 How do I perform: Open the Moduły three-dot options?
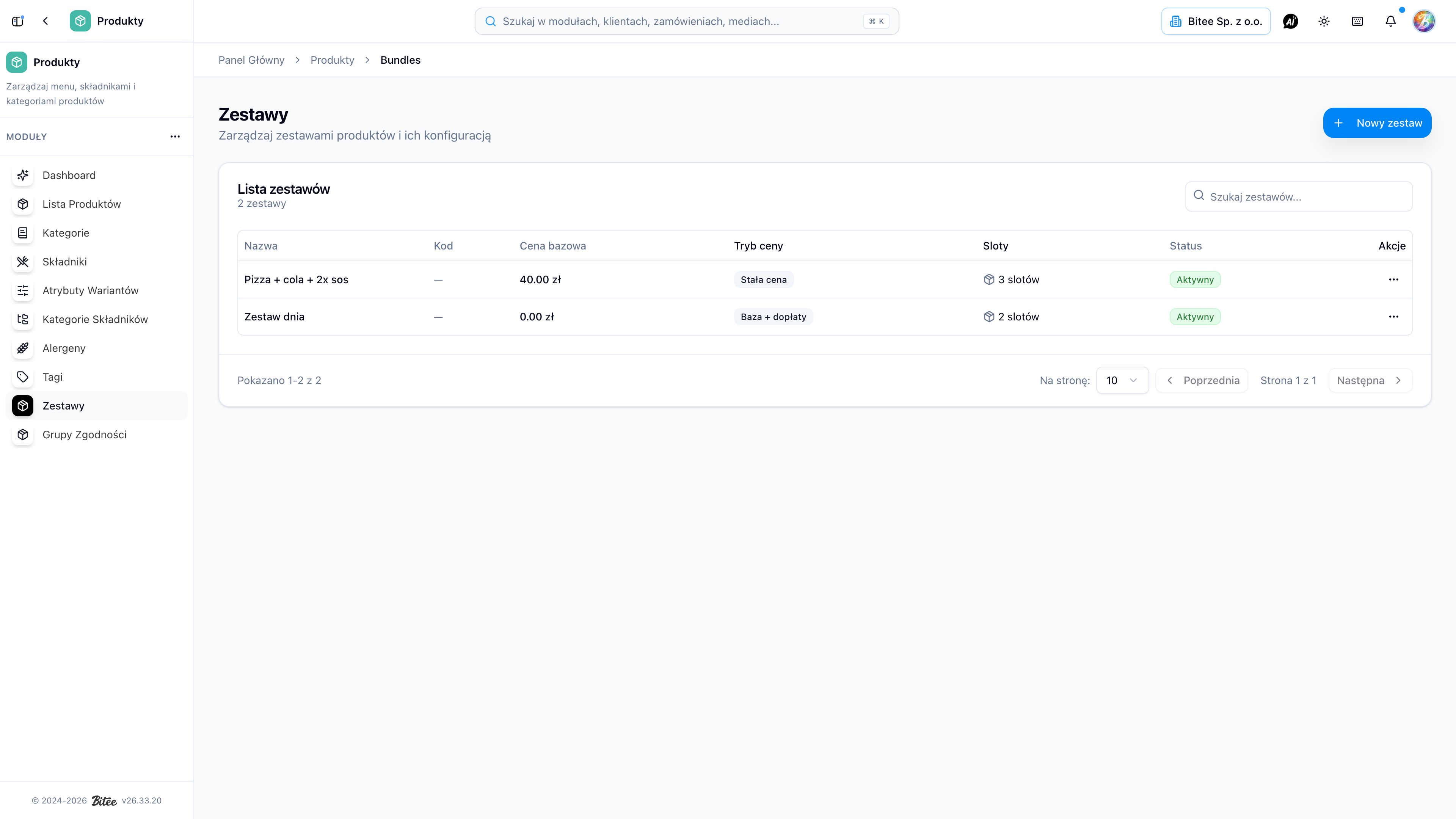pos(175,136)
